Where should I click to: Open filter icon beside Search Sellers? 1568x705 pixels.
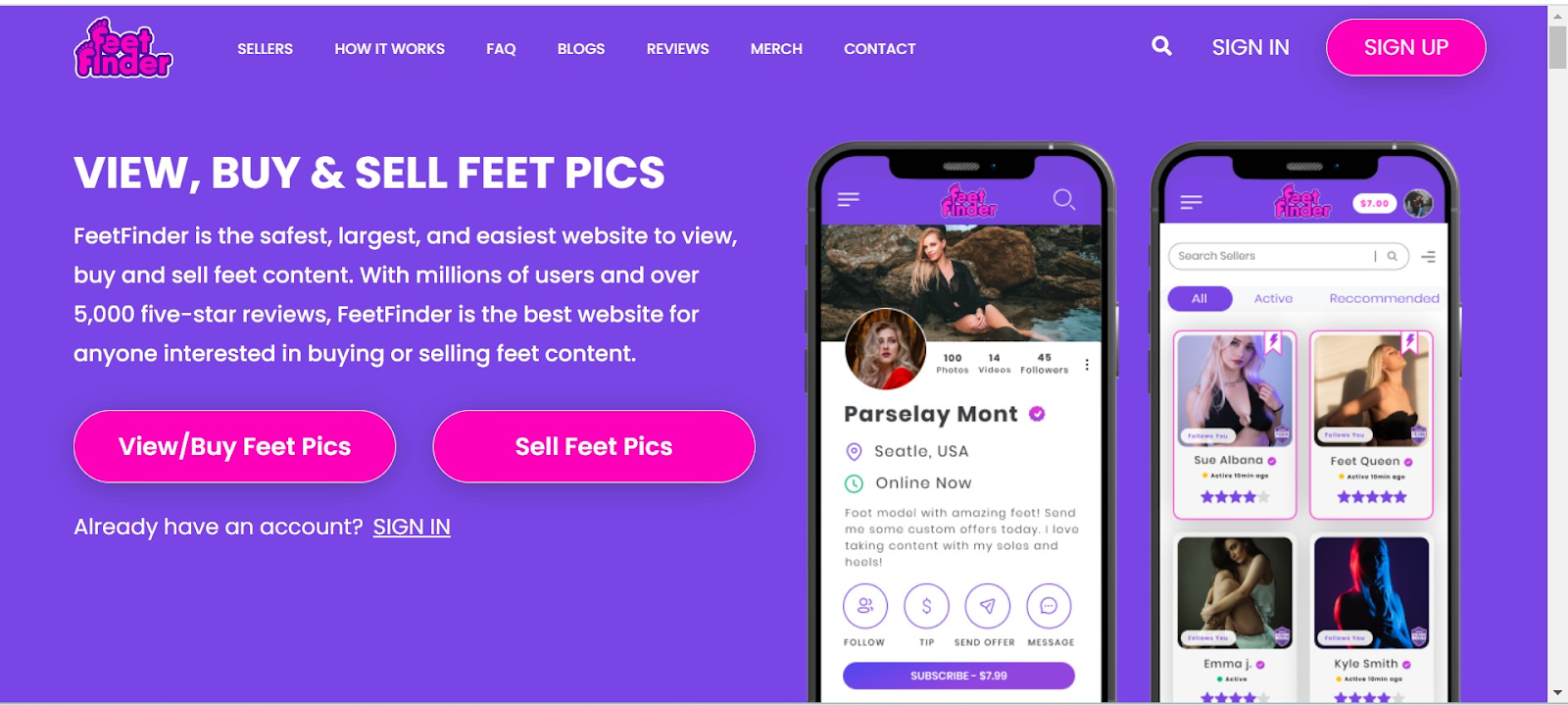click(x=1429, y=256)
